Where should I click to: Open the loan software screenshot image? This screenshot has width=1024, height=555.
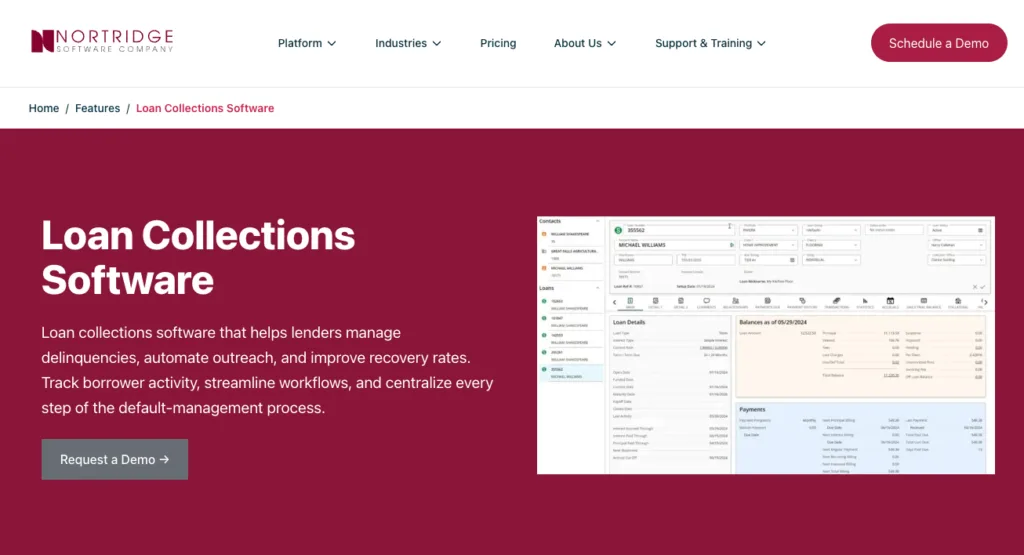coord(765,345)
